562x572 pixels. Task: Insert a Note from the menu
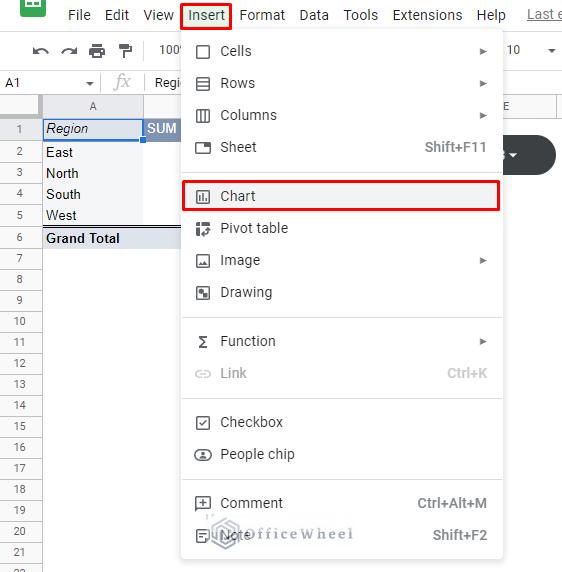pyautogui.click(x=342, y=536)
